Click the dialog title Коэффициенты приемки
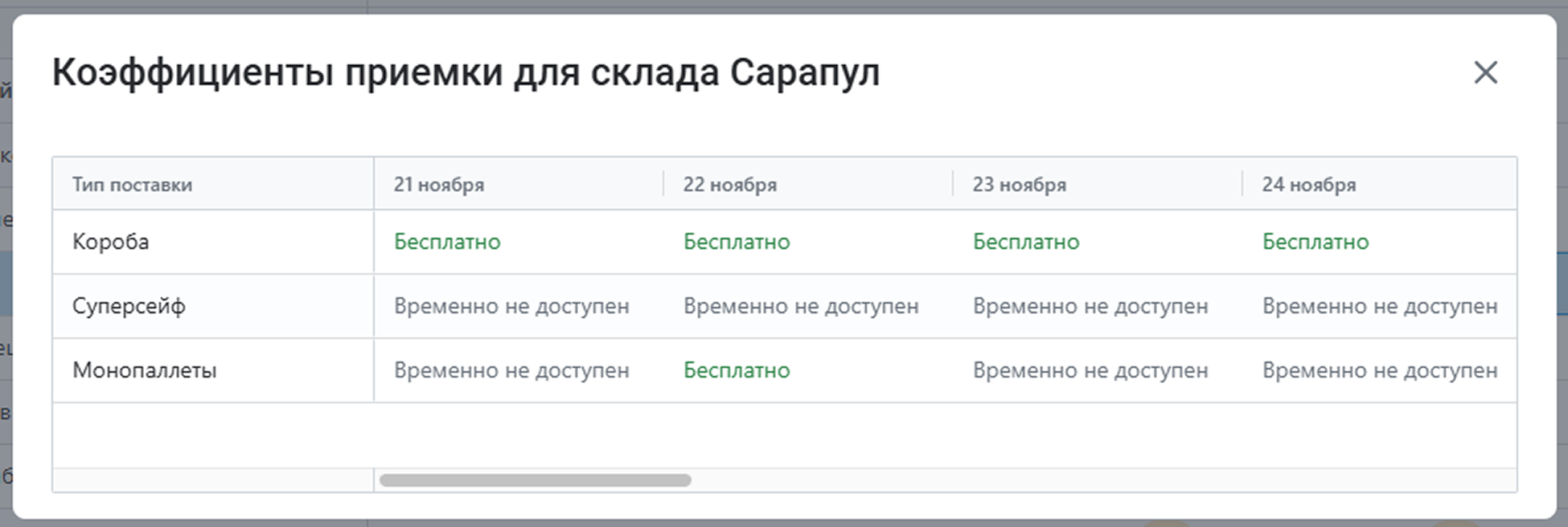 [x=466, y=72]
